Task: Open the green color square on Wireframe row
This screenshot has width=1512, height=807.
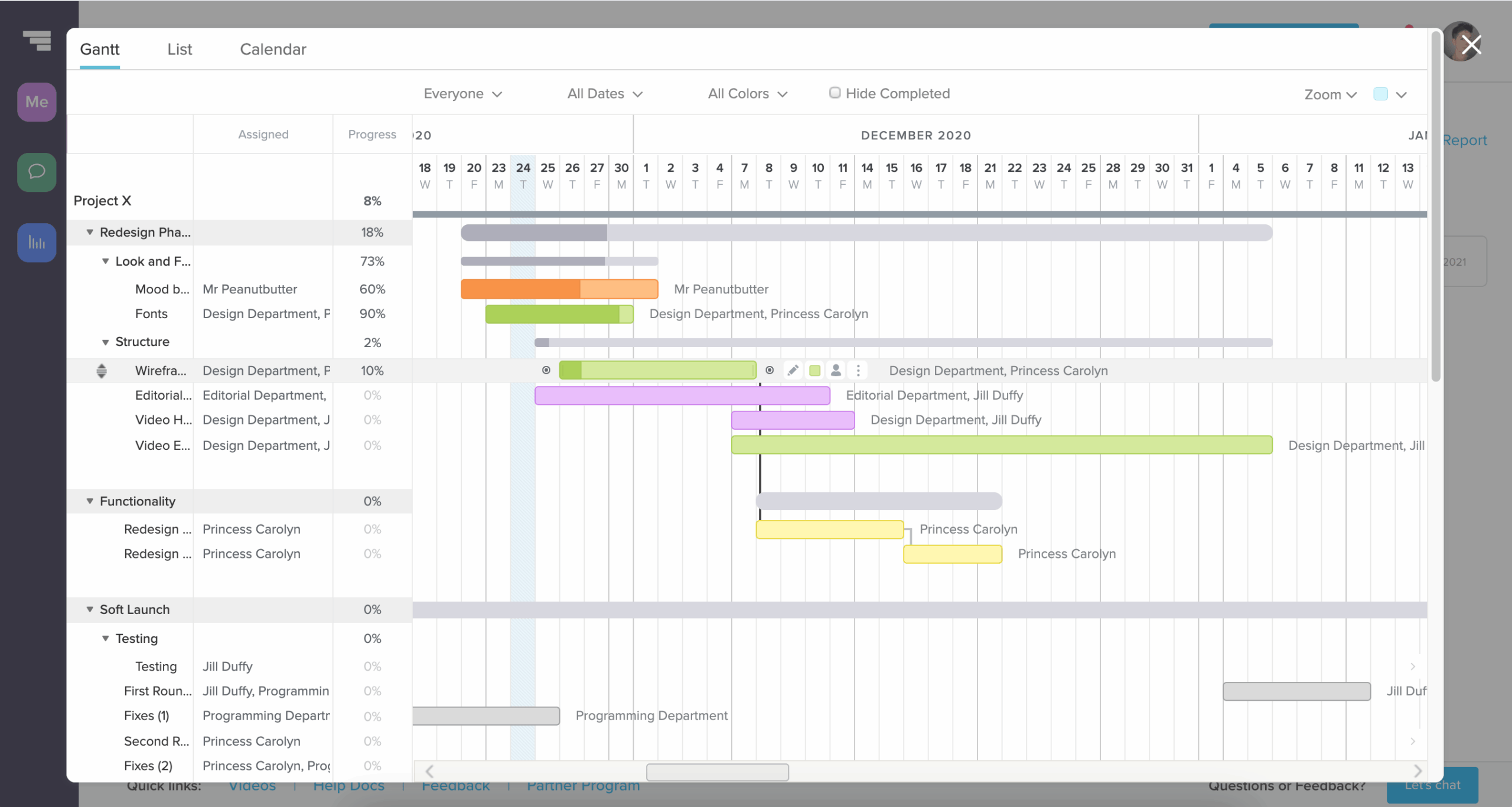Action: coord(814,370)
